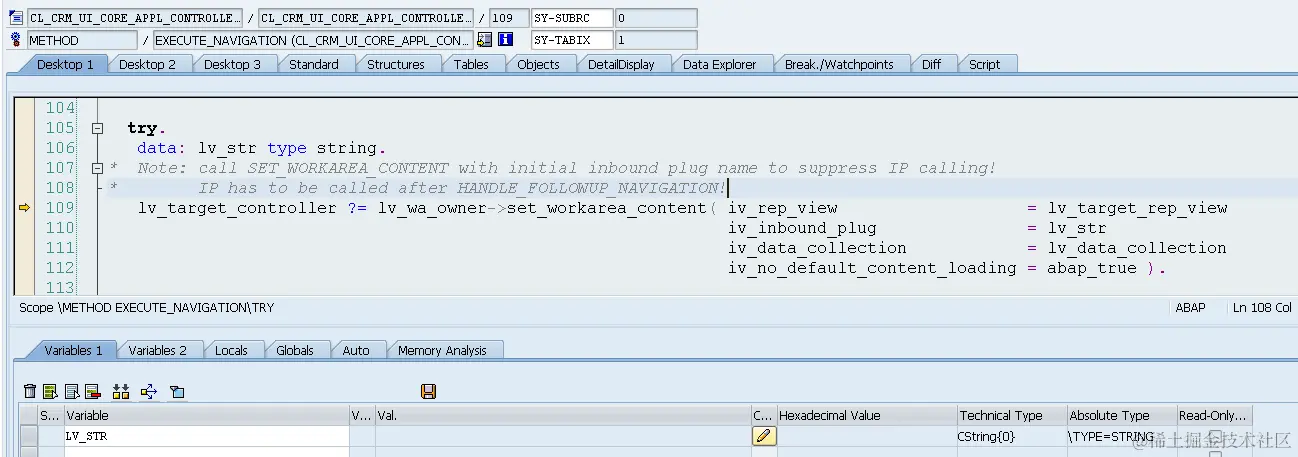Switch to Desktop 1 tab
Viewport: 1298px width, 457px height.
65,64
